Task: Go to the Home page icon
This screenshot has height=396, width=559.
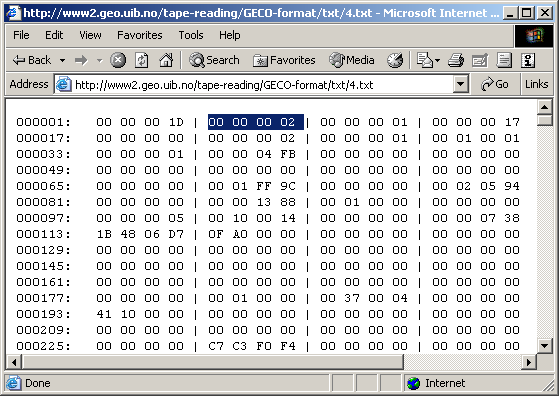Action: click(166, 60)
